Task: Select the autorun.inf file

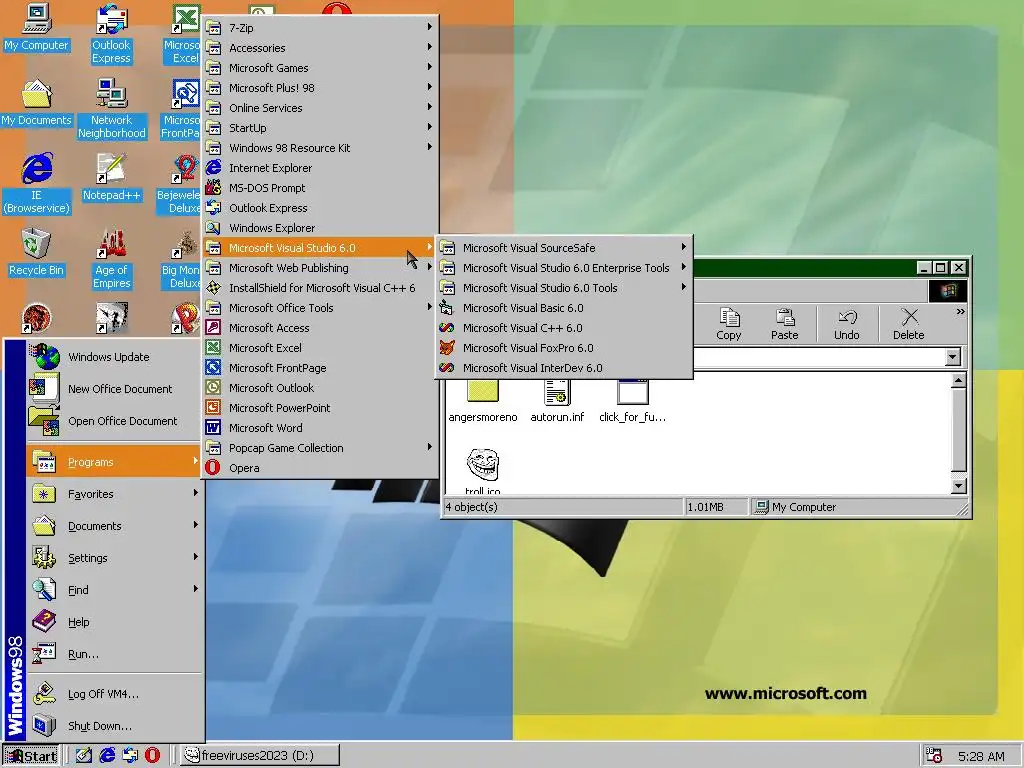Action: tap(557, 401)
